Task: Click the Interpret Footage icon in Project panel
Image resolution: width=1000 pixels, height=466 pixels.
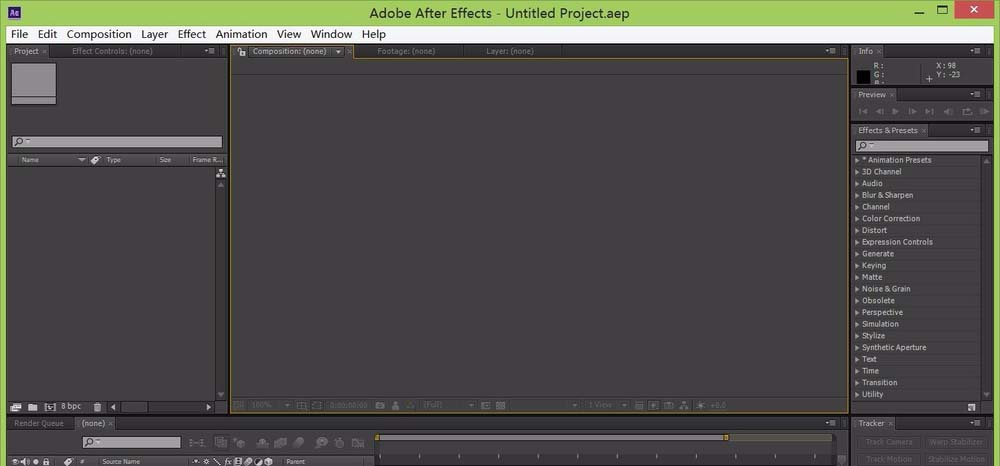Action: coord(16,407)
